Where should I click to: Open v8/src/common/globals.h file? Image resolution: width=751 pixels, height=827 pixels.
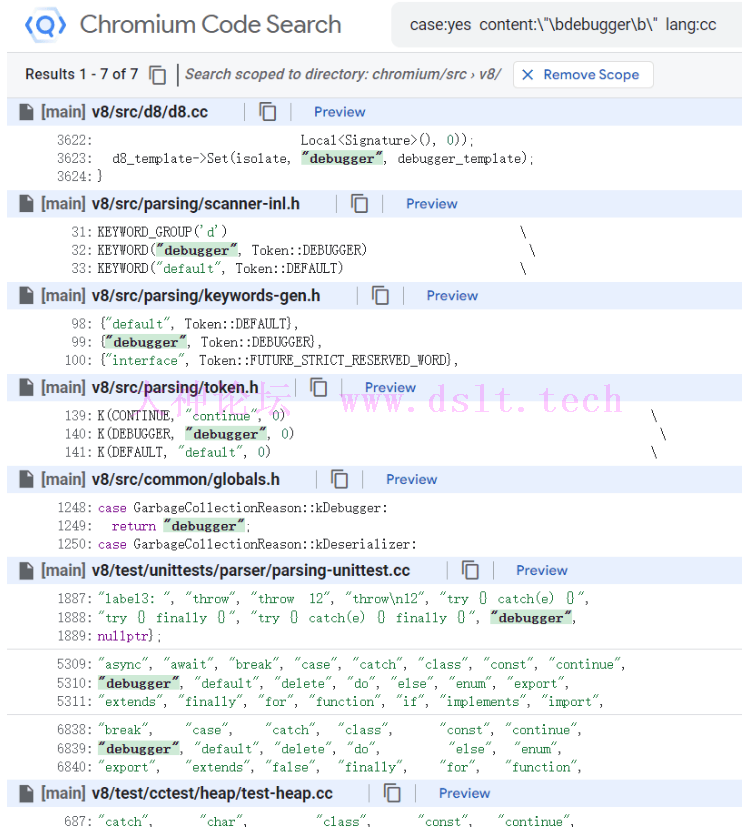[x=186, y=479]
